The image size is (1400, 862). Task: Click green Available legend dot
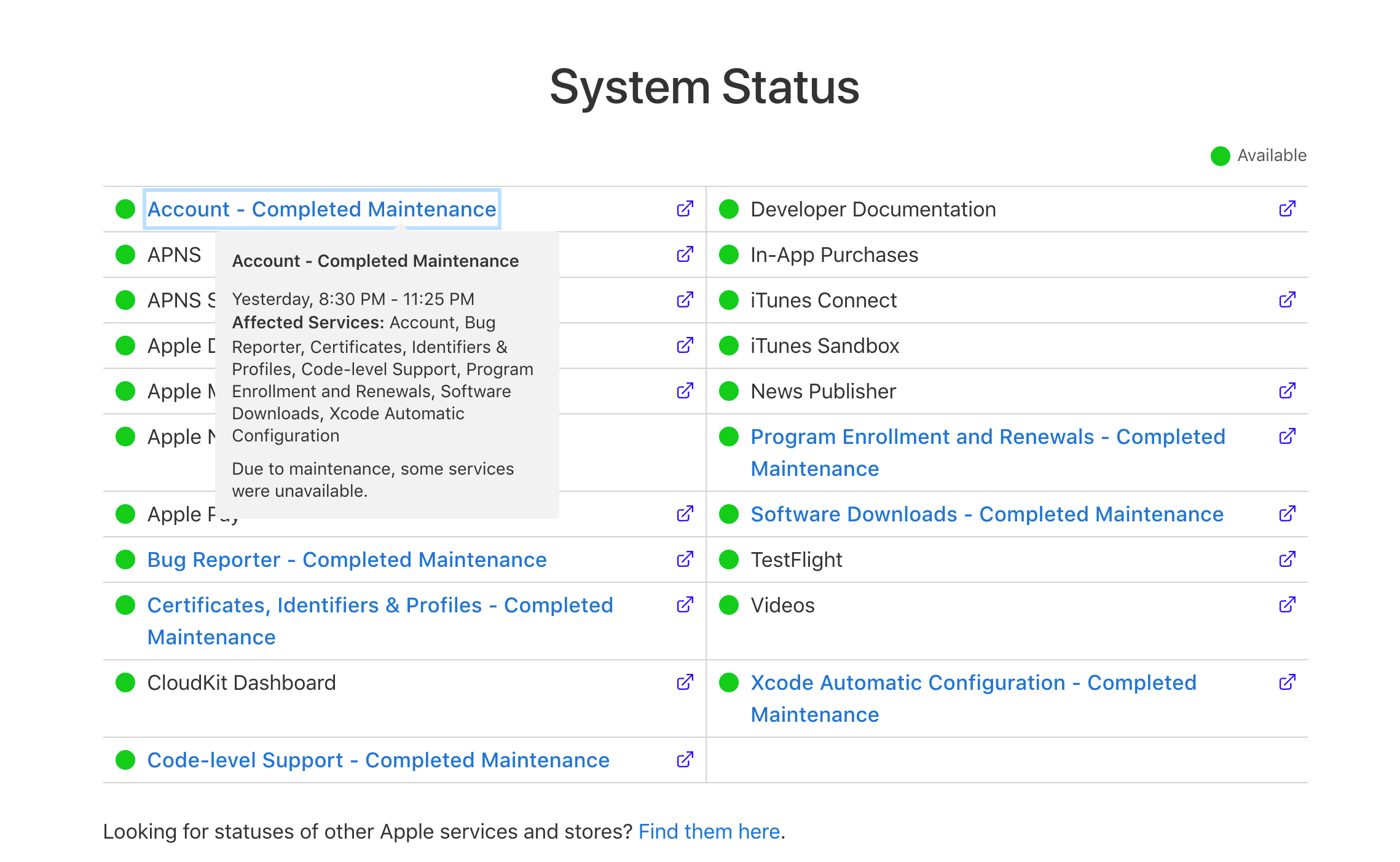[x=1220, y=156]
